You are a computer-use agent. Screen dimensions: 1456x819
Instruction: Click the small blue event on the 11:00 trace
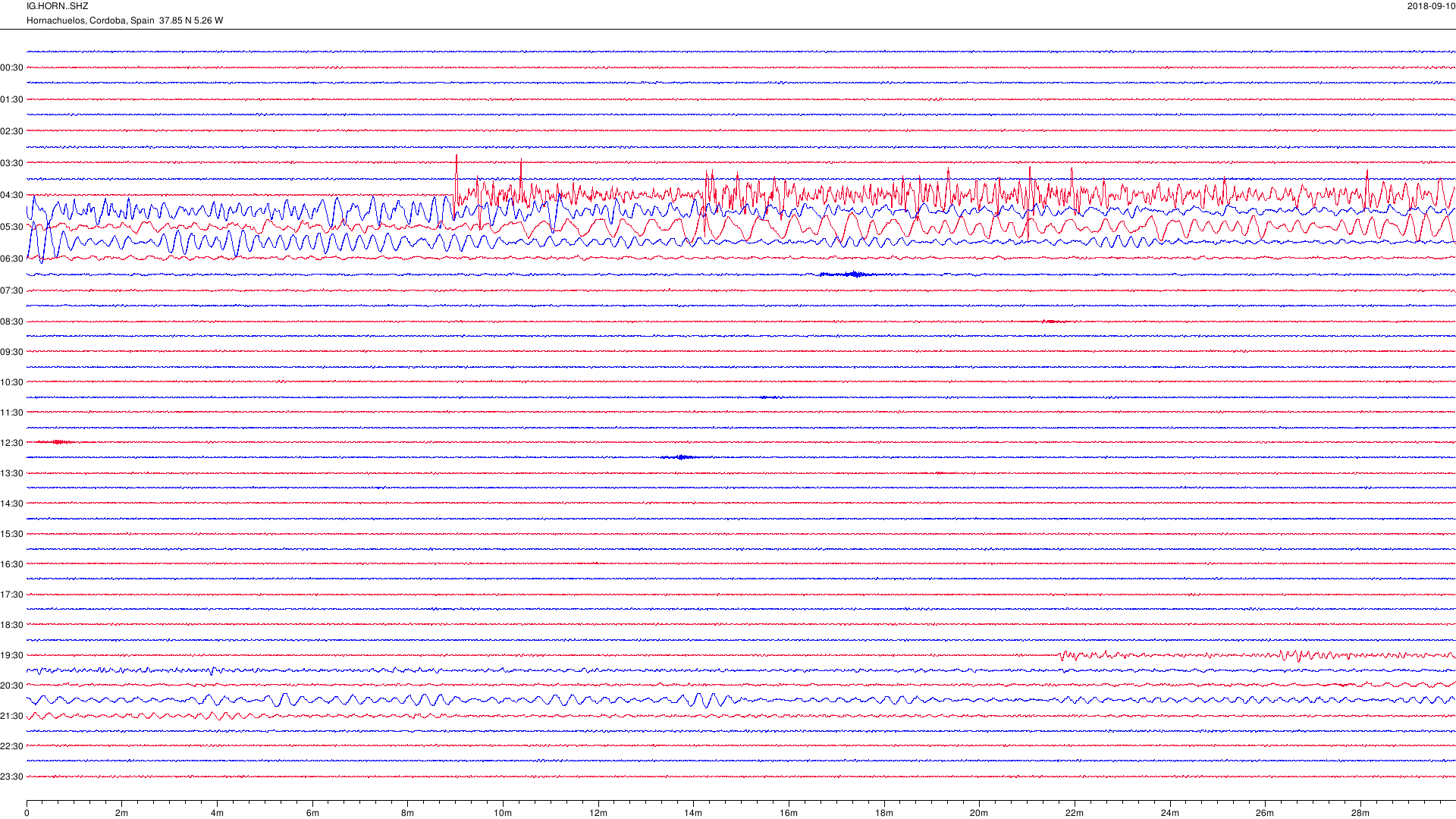[x=770, y=397]
